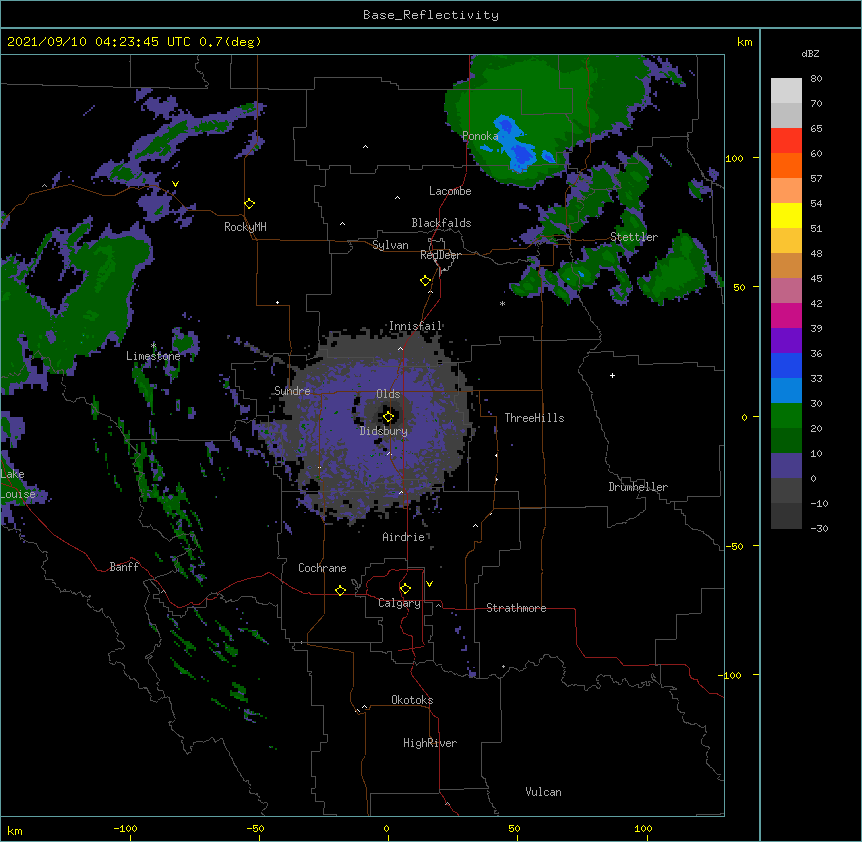Click the yellow diamond marker at Olds radar center
The height and width of the screenshot is (842, 862).
tap(388, 417)
